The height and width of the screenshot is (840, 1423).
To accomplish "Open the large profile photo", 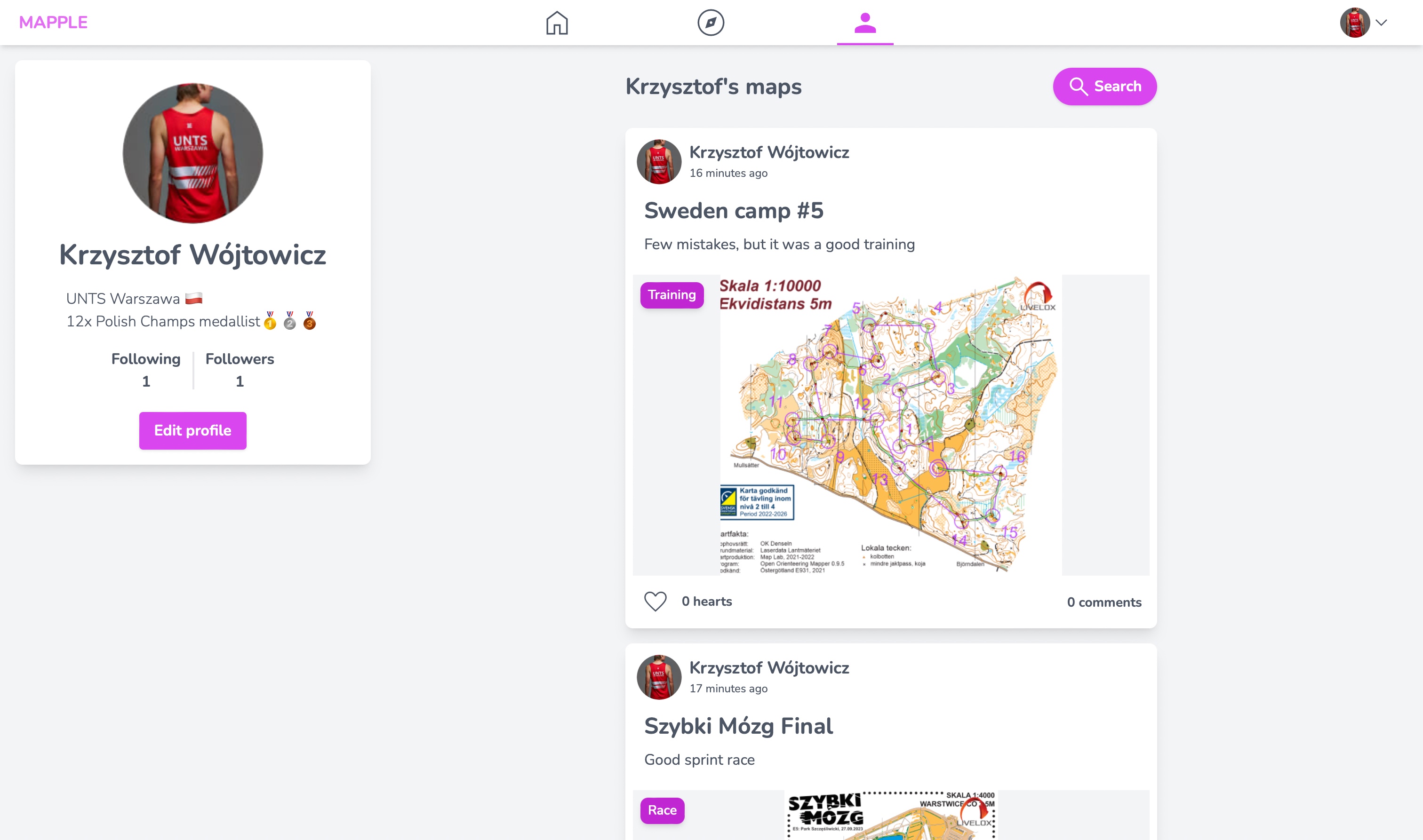I will click(192, 153).
